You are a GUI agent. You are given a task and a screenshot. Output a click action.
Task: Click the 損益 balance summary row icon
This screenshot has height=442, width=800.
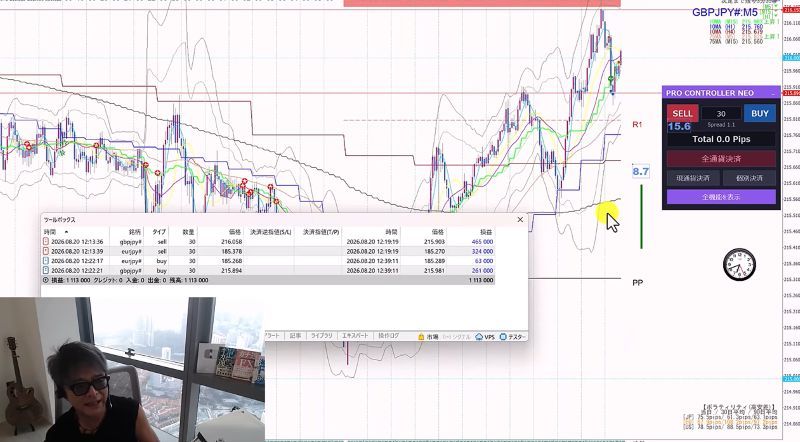pyautogui.click(x=46, y=280)
